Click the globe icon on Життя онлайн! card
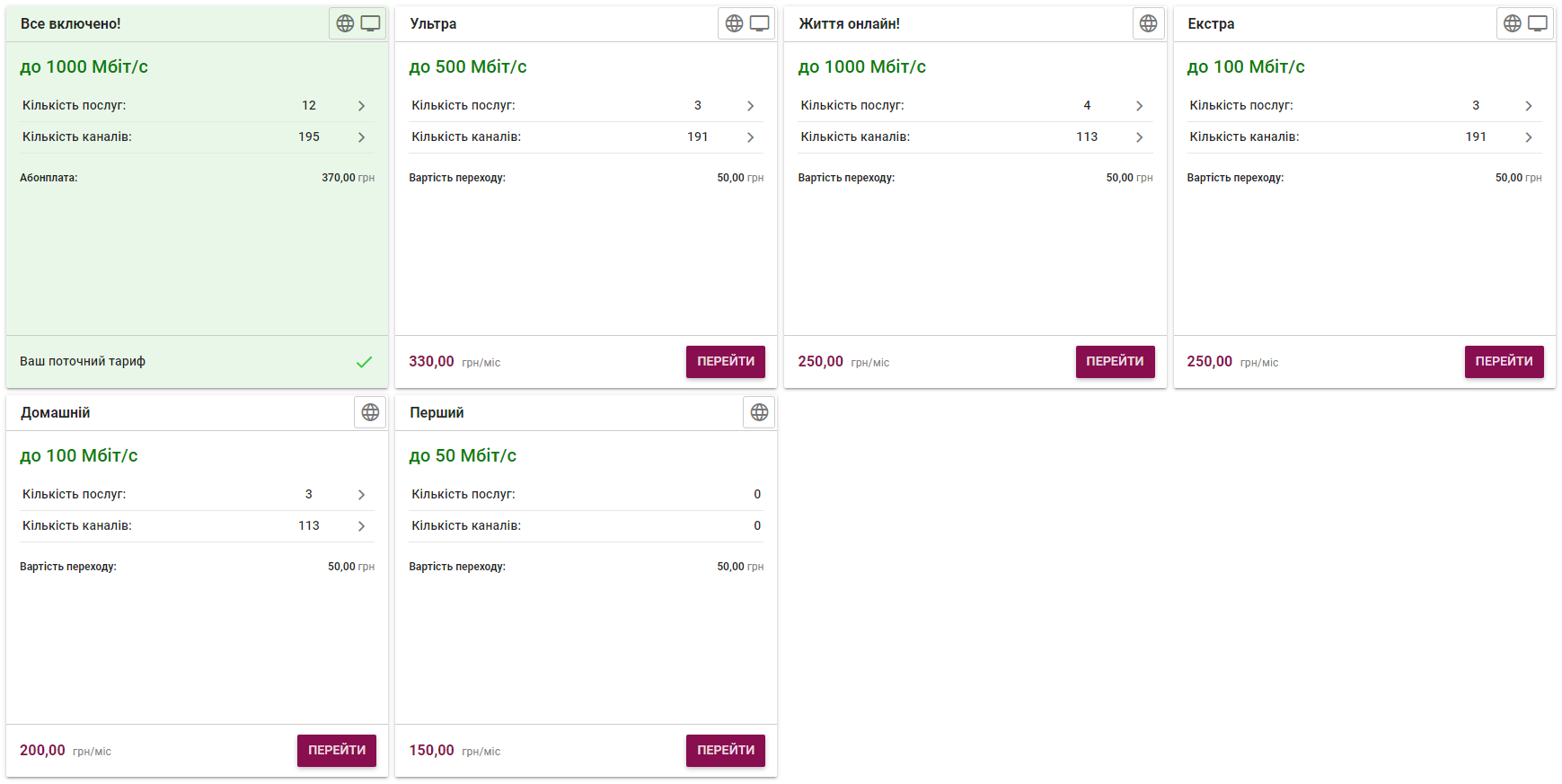Image resolution: width=1562 pixels, height=784 pixels. (1148, 23)
